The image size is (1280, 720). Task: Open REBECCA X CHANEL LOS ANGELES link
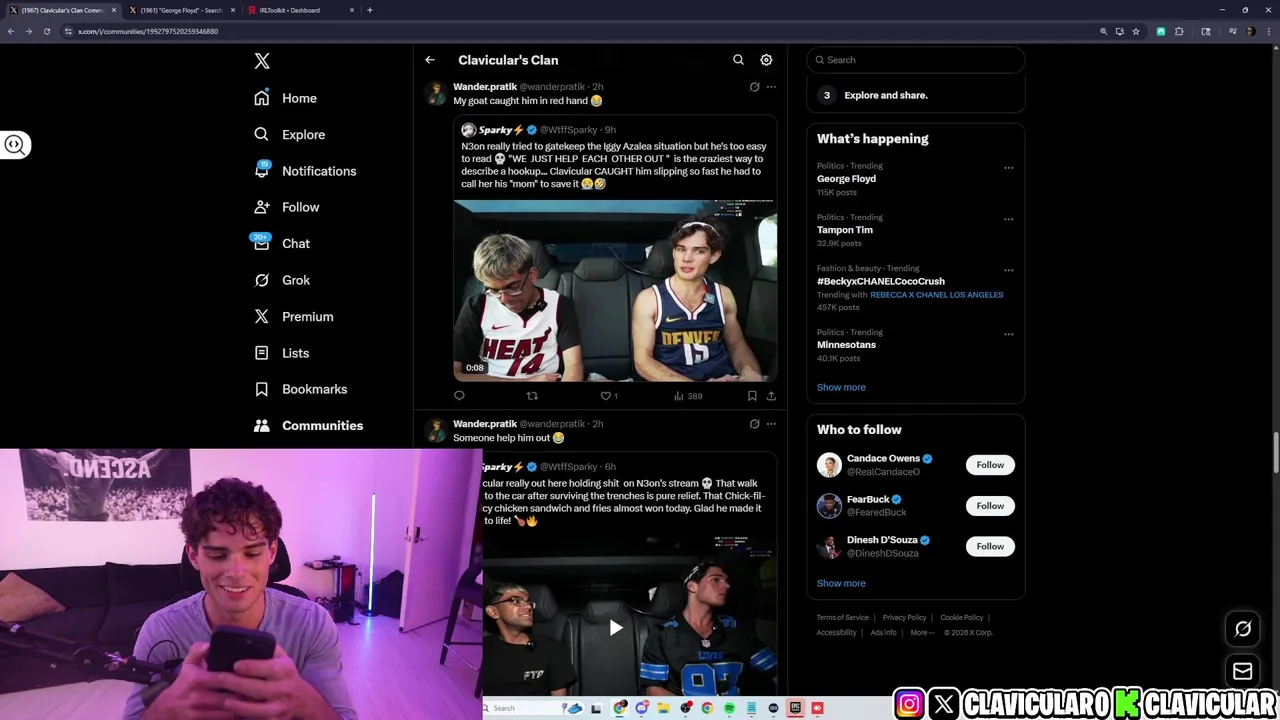(936, 295)
